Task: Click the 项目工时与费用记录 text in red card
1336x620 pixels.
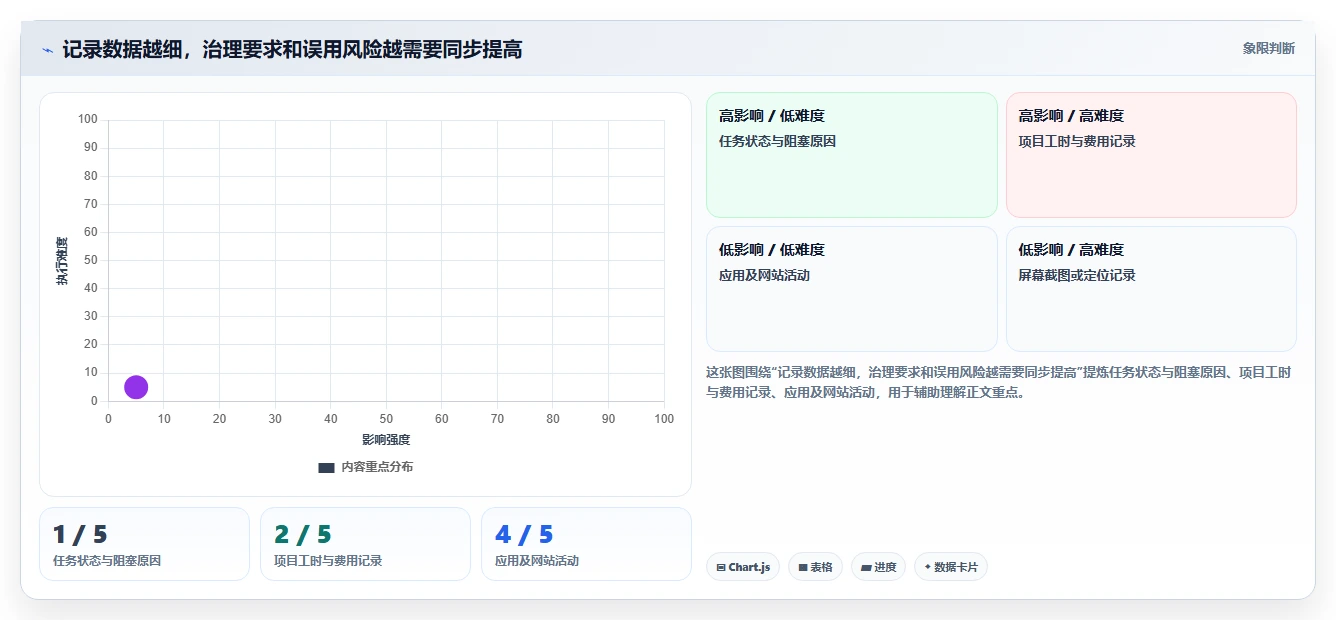Action: click(x=1077, y=141)
